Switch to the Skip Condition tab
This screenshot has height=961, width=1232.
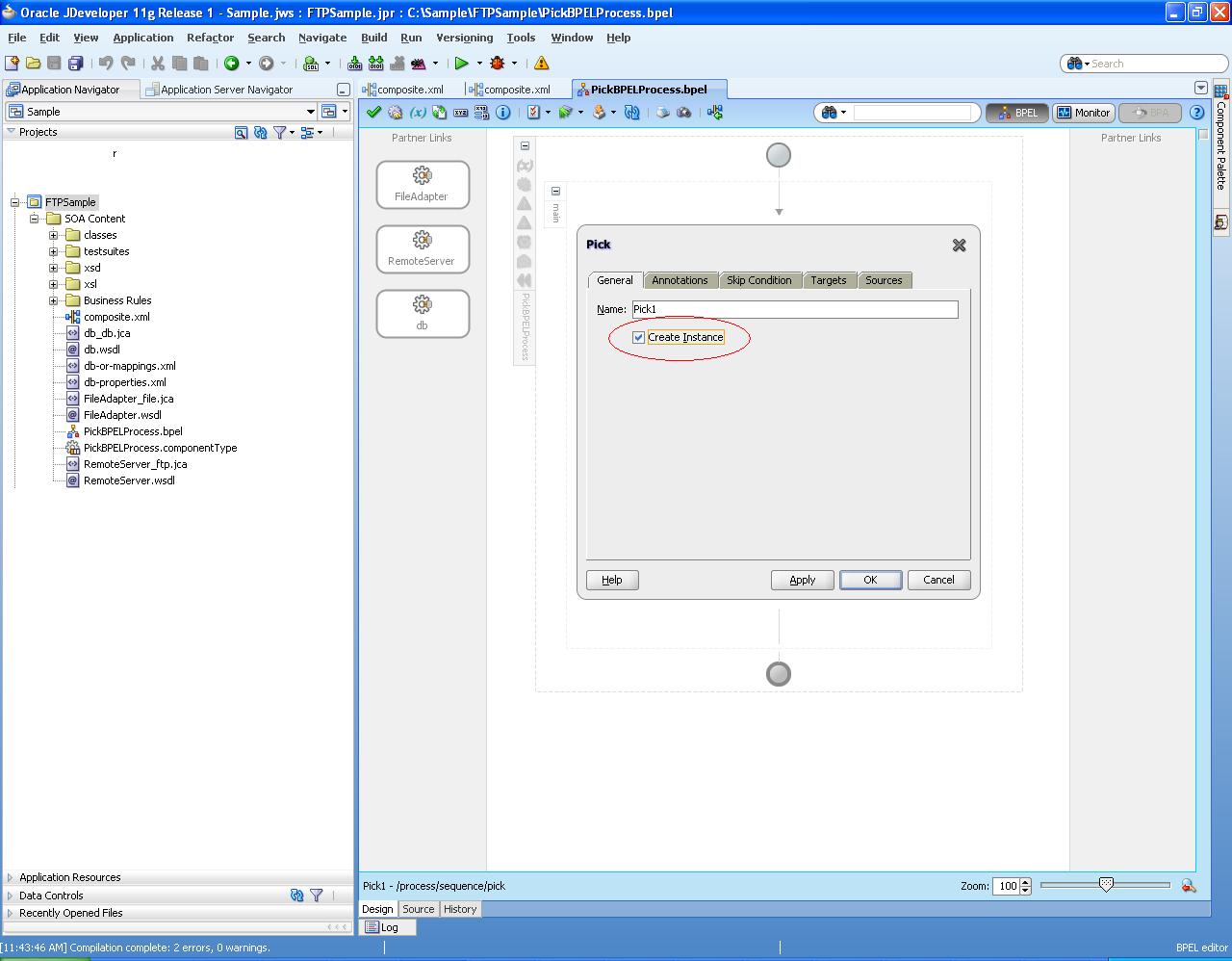coord(759,280)
